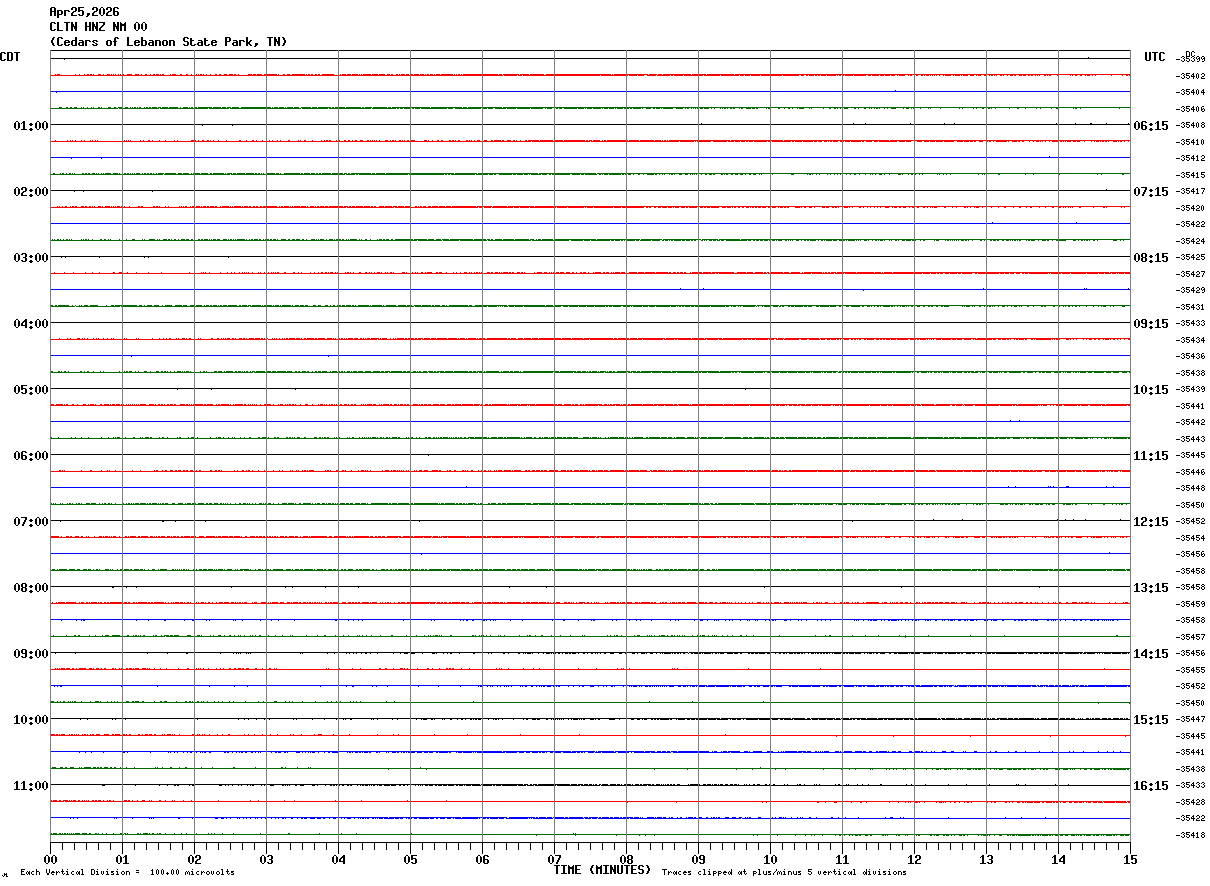
Task: Click the 10:15 UTC time label
Action: [x=1150, y=389]
